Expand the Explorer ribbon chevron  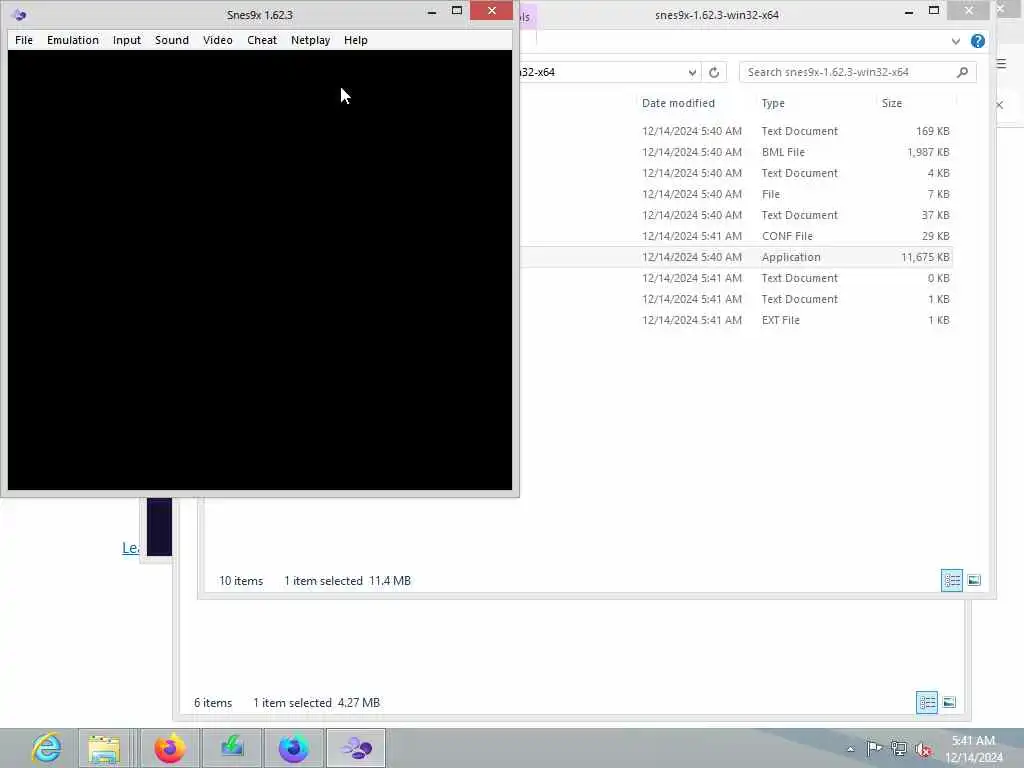(955, 41)
